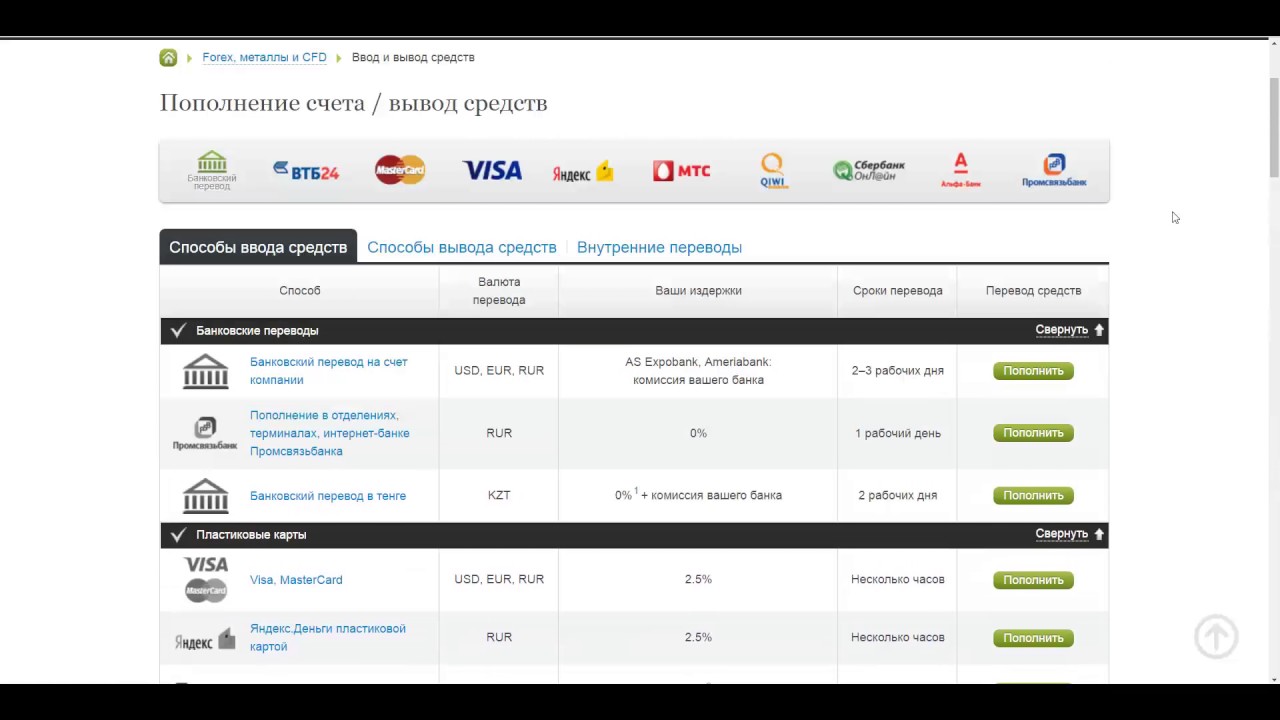The height and width of the screenshot is (720, 1280).
Task: Click the KZT currency cell
Action: point(499,496)
